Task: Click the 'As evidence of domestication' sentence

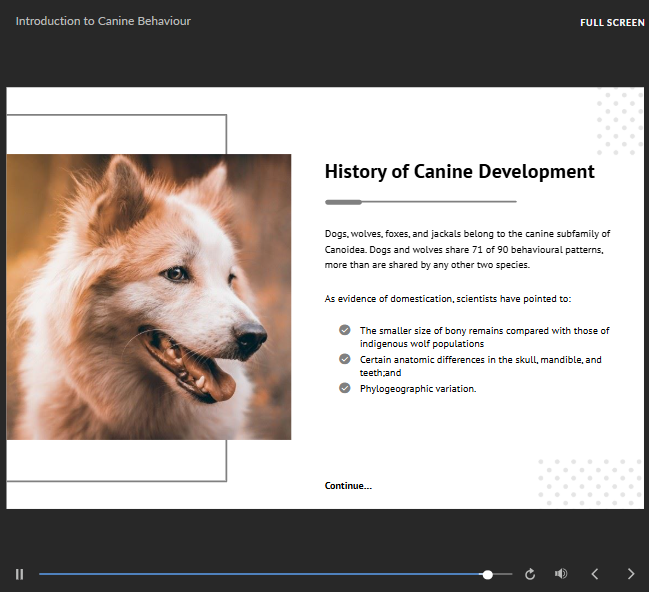Action: pyautogui.click(x=447, y=298)
